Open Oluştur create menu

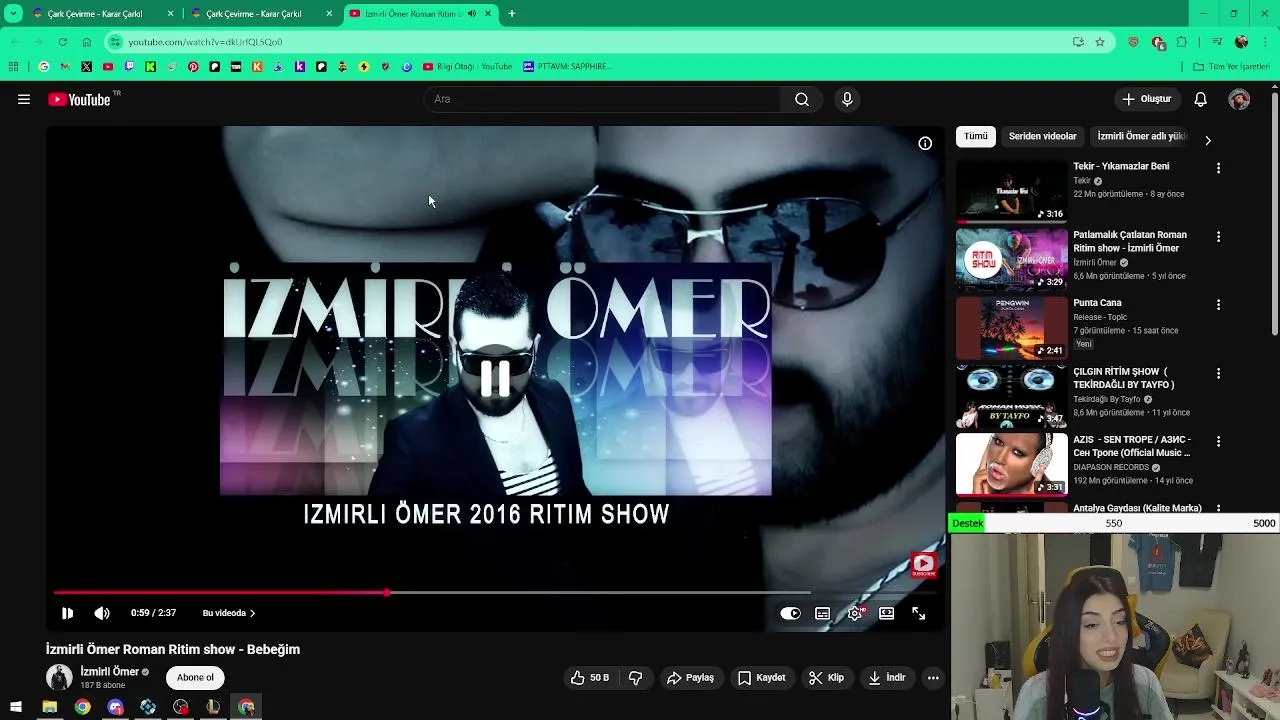point(1146,99)
